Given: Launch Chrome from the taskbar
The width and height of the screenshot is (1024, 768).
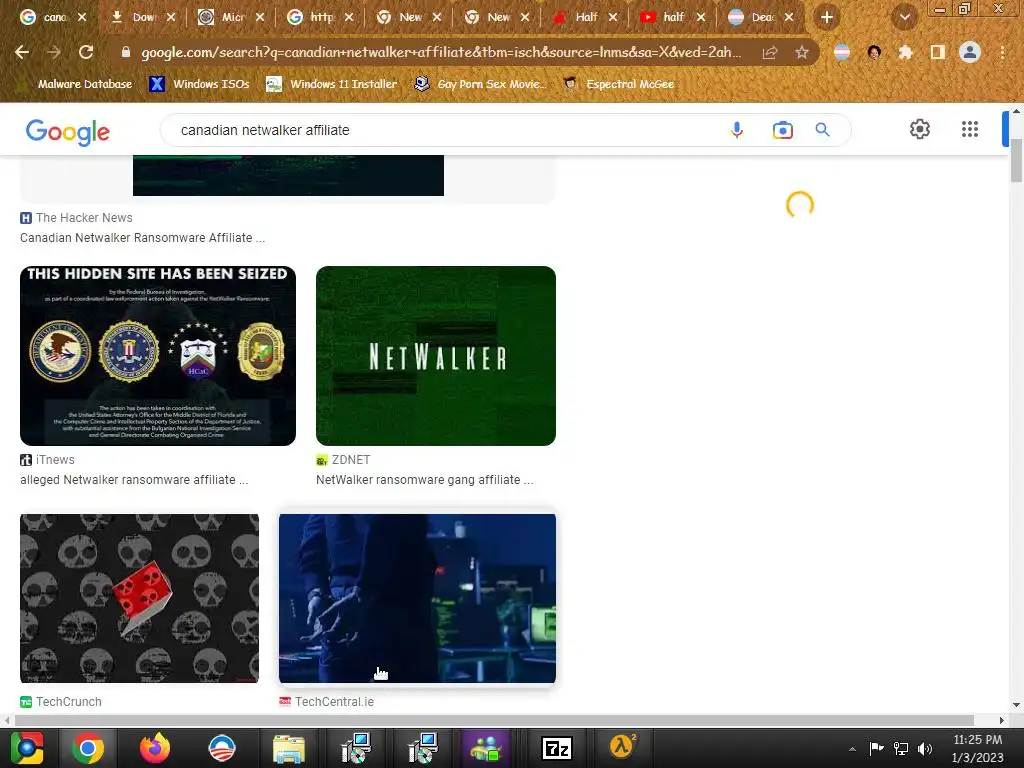Looking at the screenshot, I should (x=88, y=748).
